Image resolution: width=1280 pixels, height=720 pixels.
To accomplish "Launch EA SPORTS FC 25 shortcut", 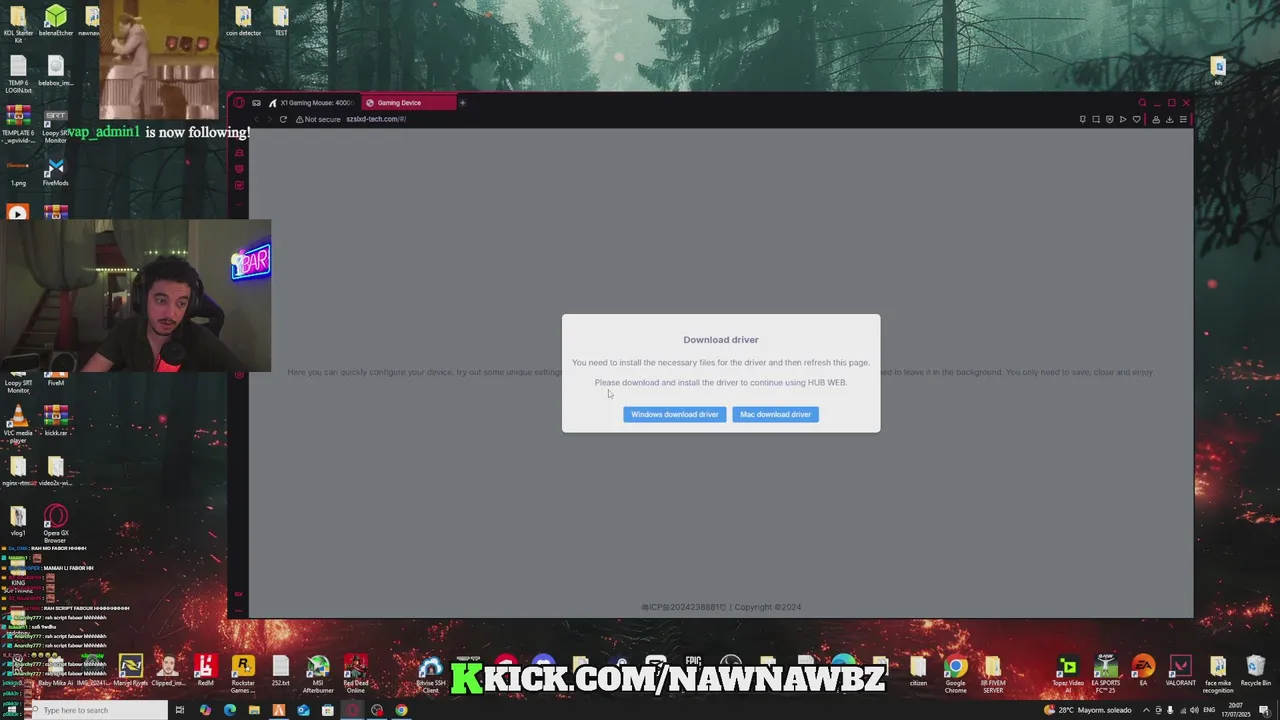I will point(1106,674).
